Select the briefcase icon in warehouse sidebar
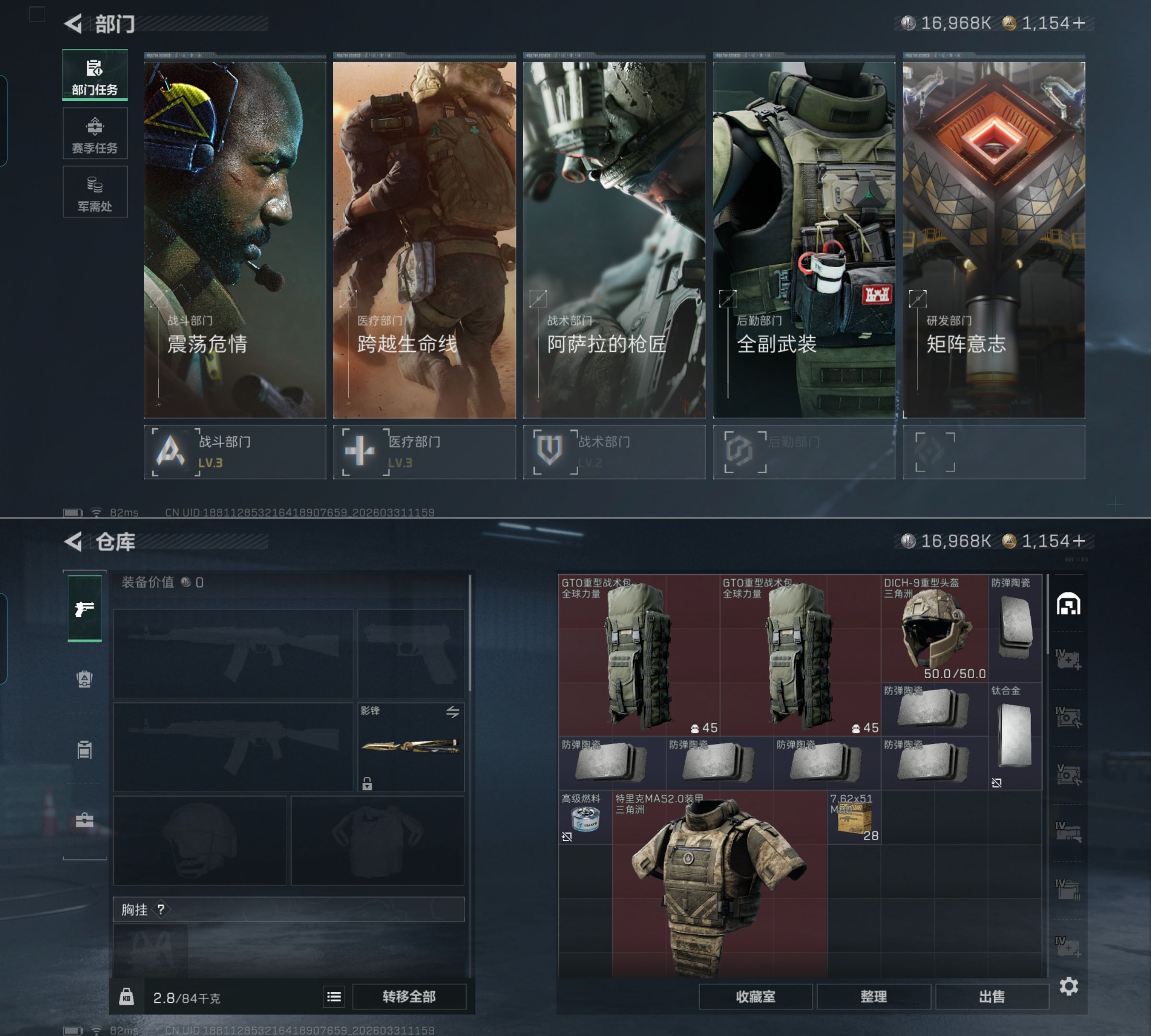Image resolution: width=1151 pixels, height=1036 pixels. click(x=85, y=820)
